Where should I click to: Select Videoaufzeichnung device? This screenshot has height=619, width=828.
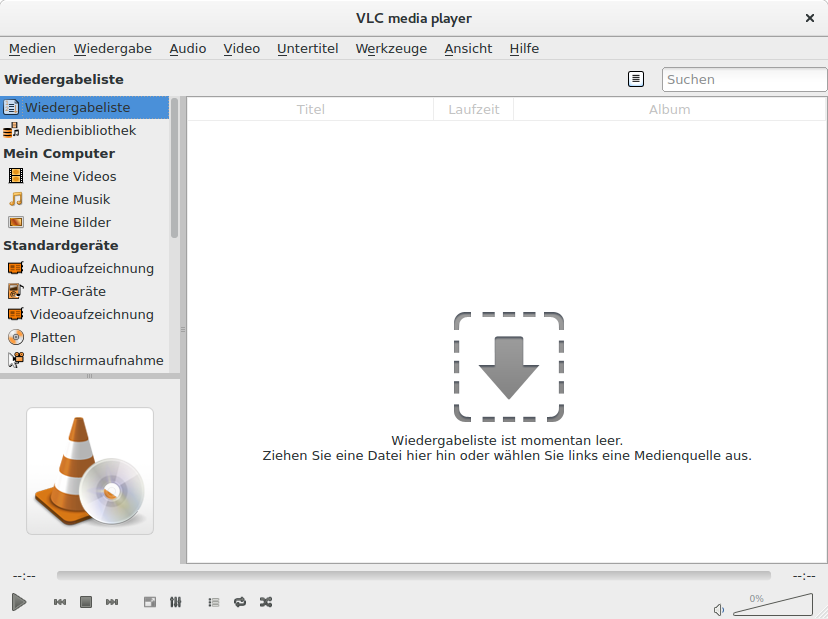(84, 314)
